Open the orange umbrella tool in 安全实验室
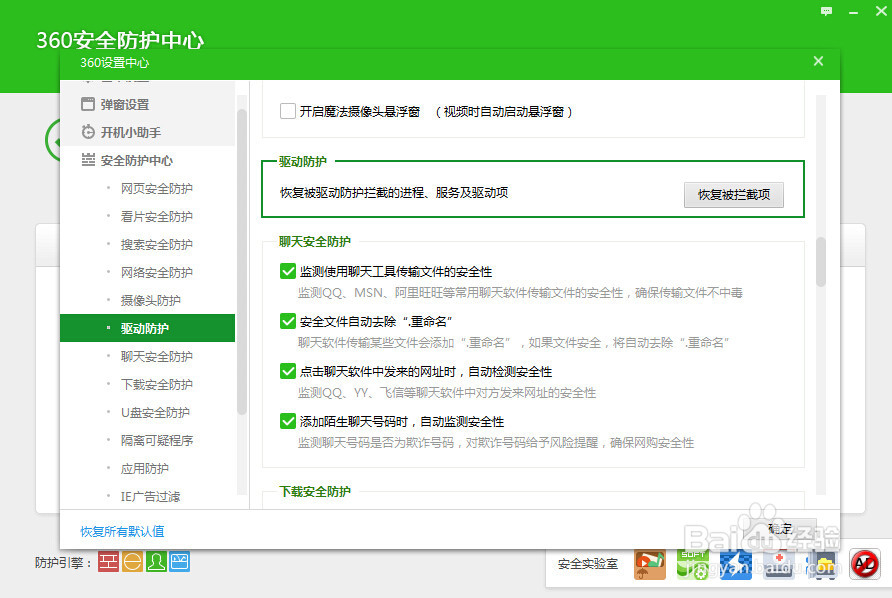This screenshot has height=598, width=892. (x=650, y=564)
